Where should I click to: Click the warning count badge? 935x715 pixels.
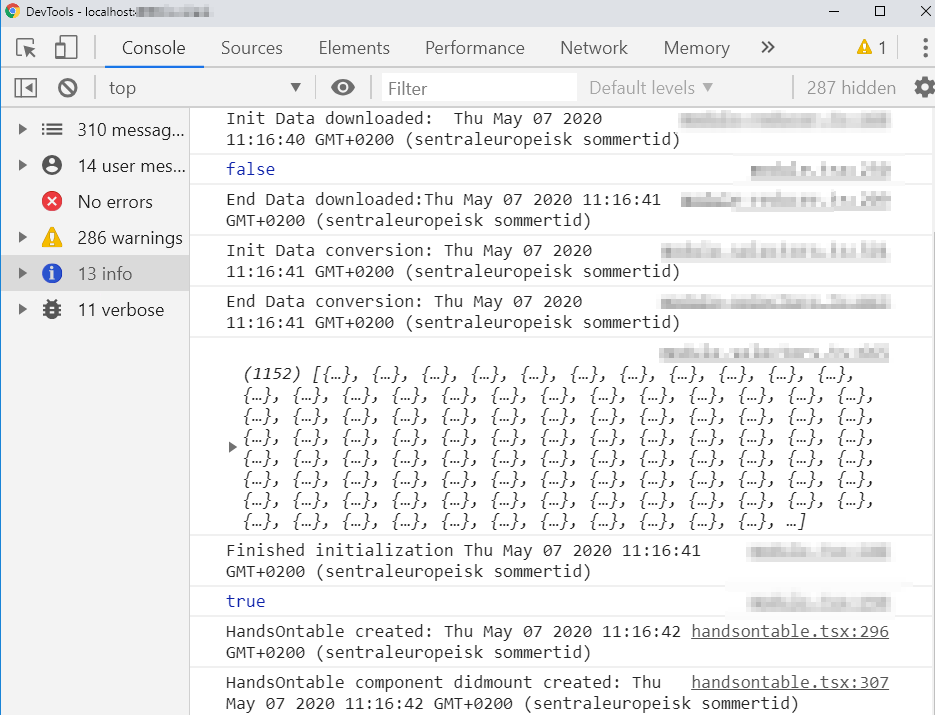pyautogui.click(x=871, y=47)
